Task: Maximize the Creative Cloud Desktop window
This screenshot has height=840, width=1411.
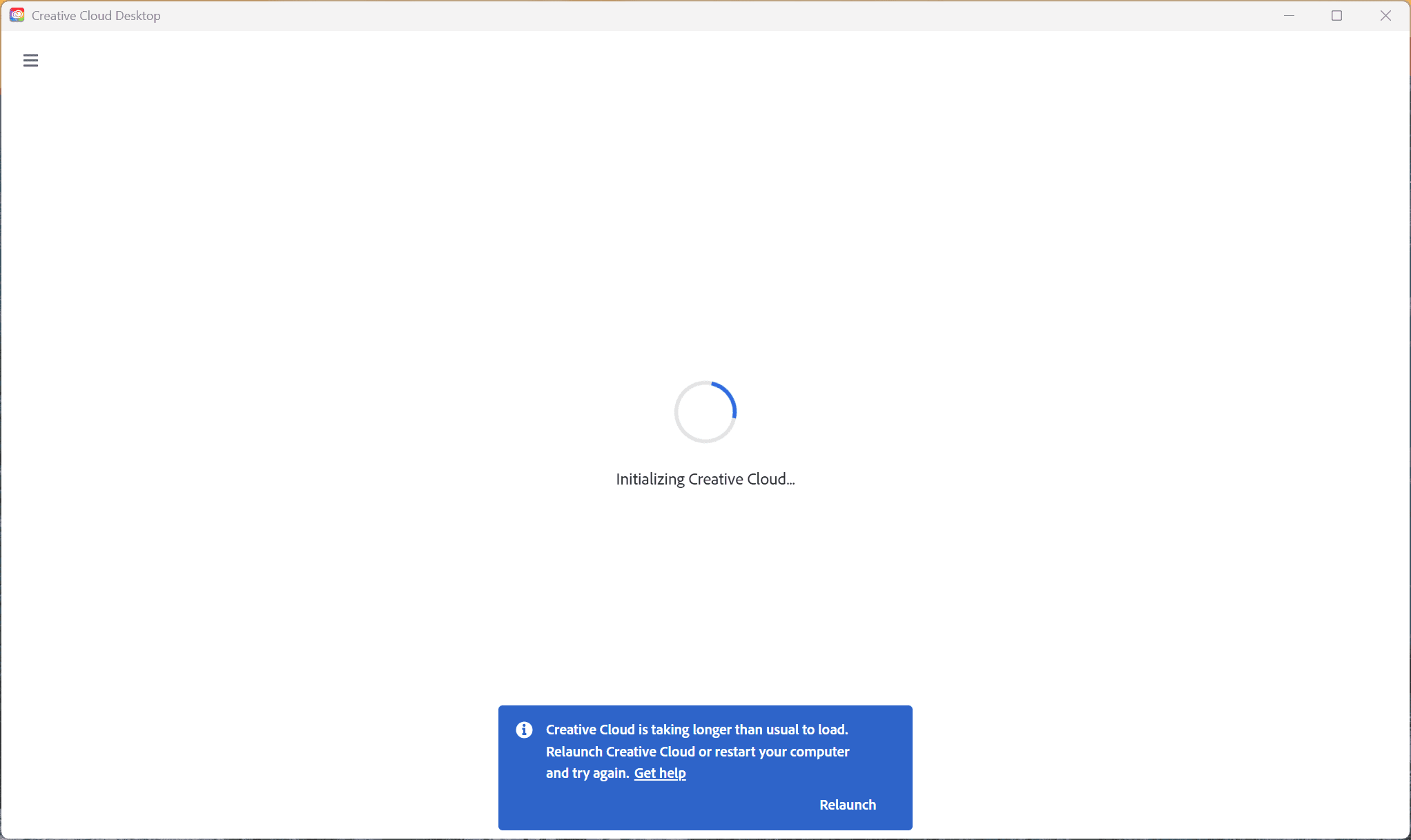Action: [x=1336, y=15]
